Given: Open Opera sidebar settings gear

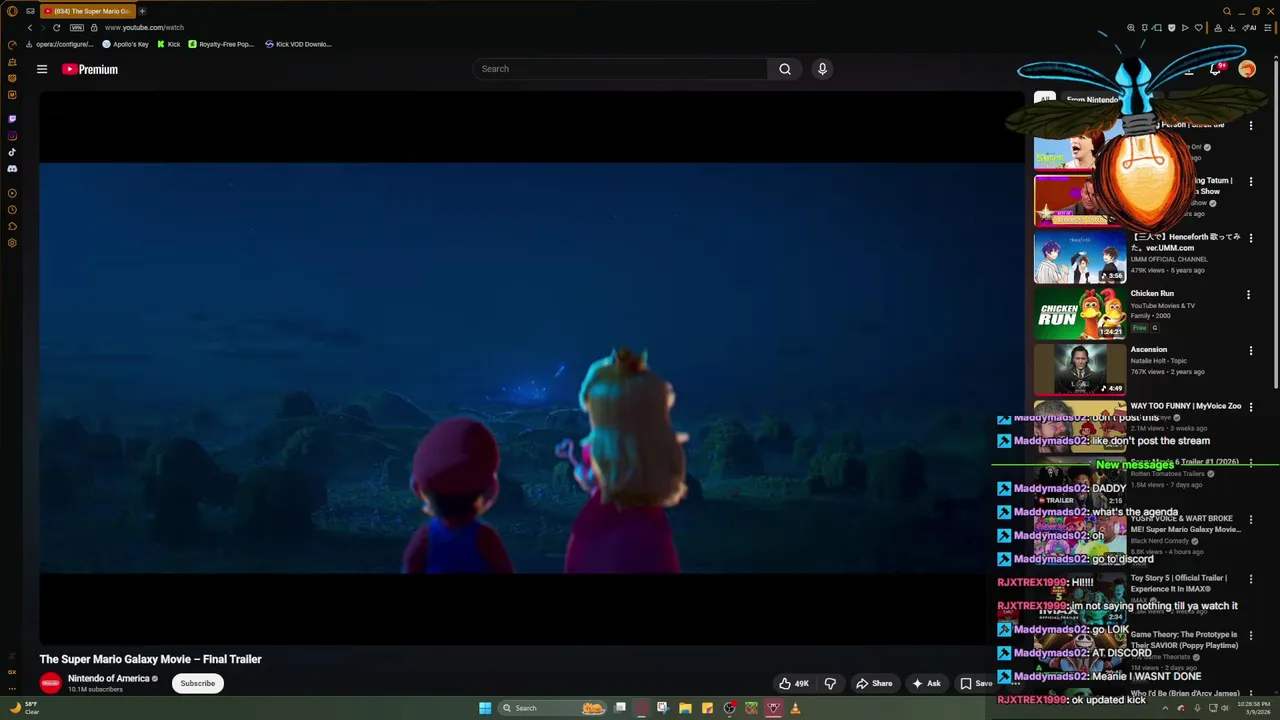Looking at the screenshot, I should pyautogui.click(x=12, y=243).
